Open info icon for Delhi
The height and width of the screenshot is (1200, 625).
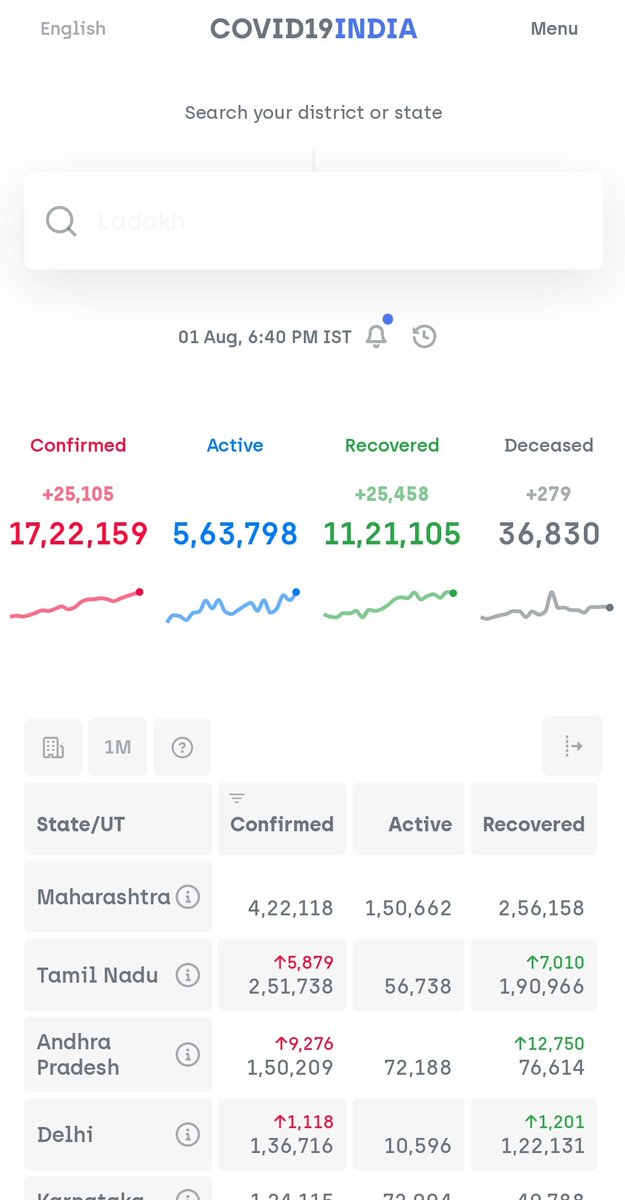click(187, 1135)
